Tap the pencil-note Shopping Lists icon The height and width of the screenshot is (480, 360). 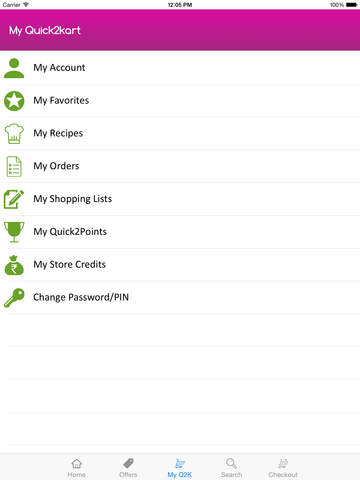pyautogui.click(x=14, y=199)
